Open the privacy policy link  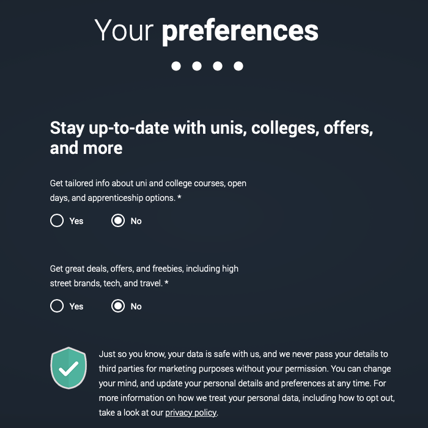(191, 413)
